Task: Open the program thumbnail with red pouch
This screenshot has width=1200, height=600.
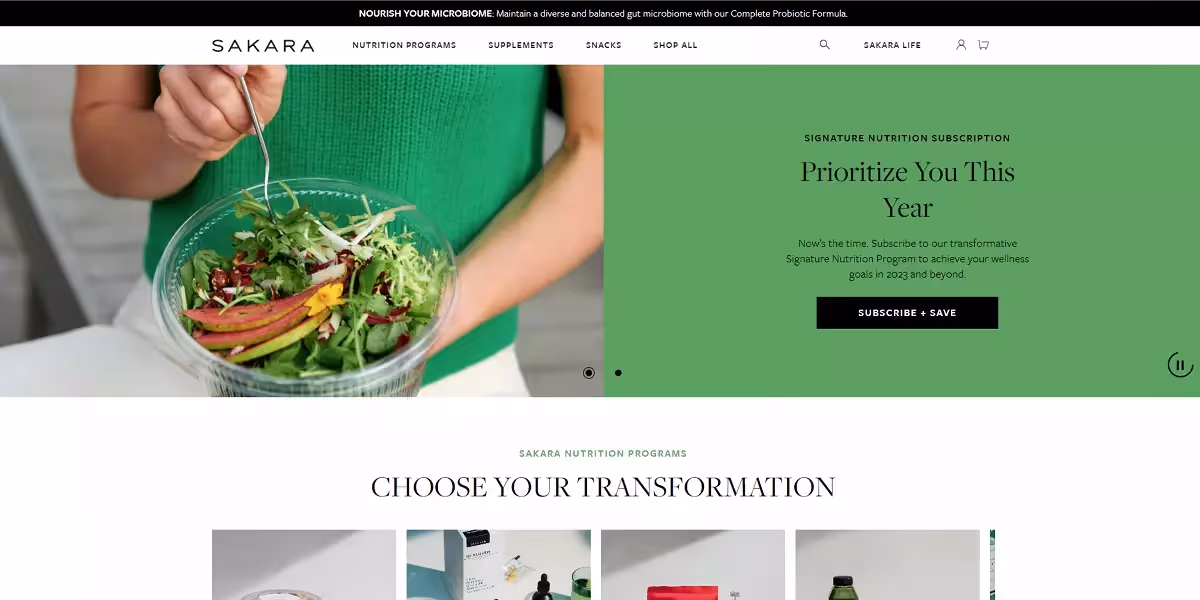Action: point(693,565)
